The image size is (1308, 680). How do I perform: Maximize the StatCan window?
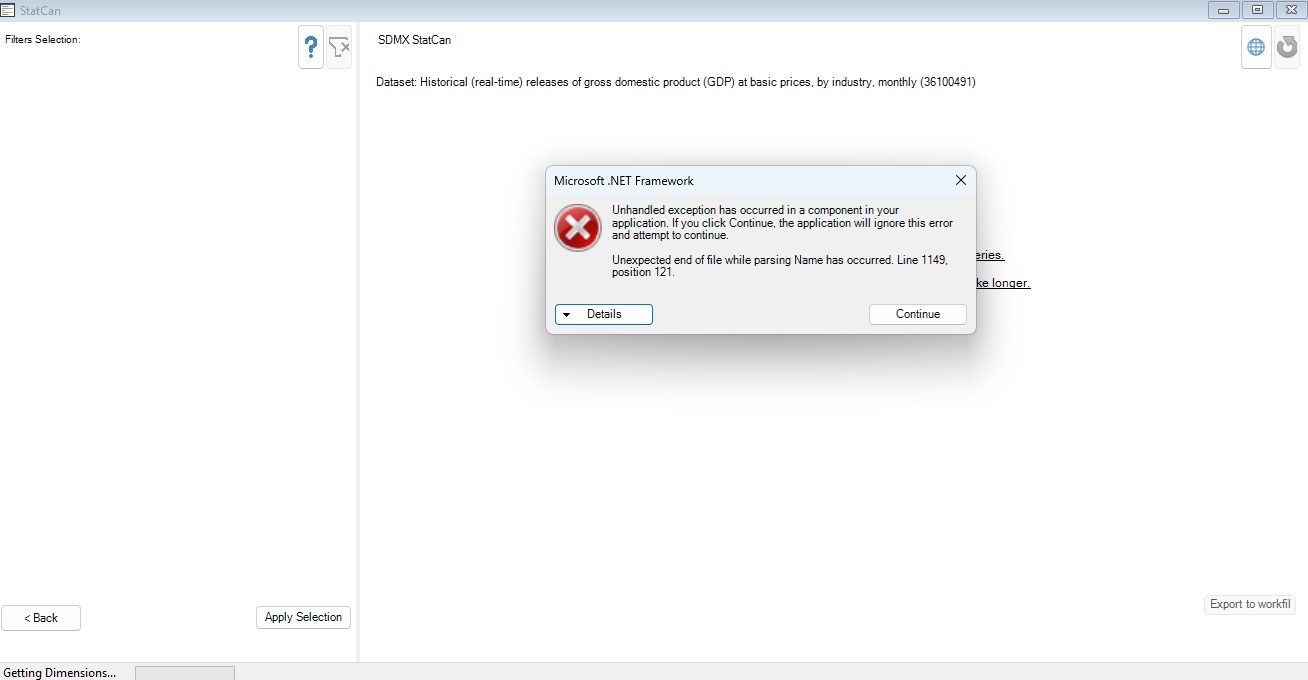(x=1257, y=10)
